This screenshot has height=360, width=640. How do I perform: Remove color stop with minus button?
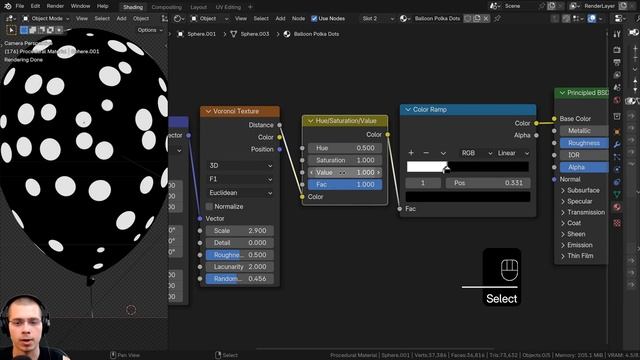(426, 153)
